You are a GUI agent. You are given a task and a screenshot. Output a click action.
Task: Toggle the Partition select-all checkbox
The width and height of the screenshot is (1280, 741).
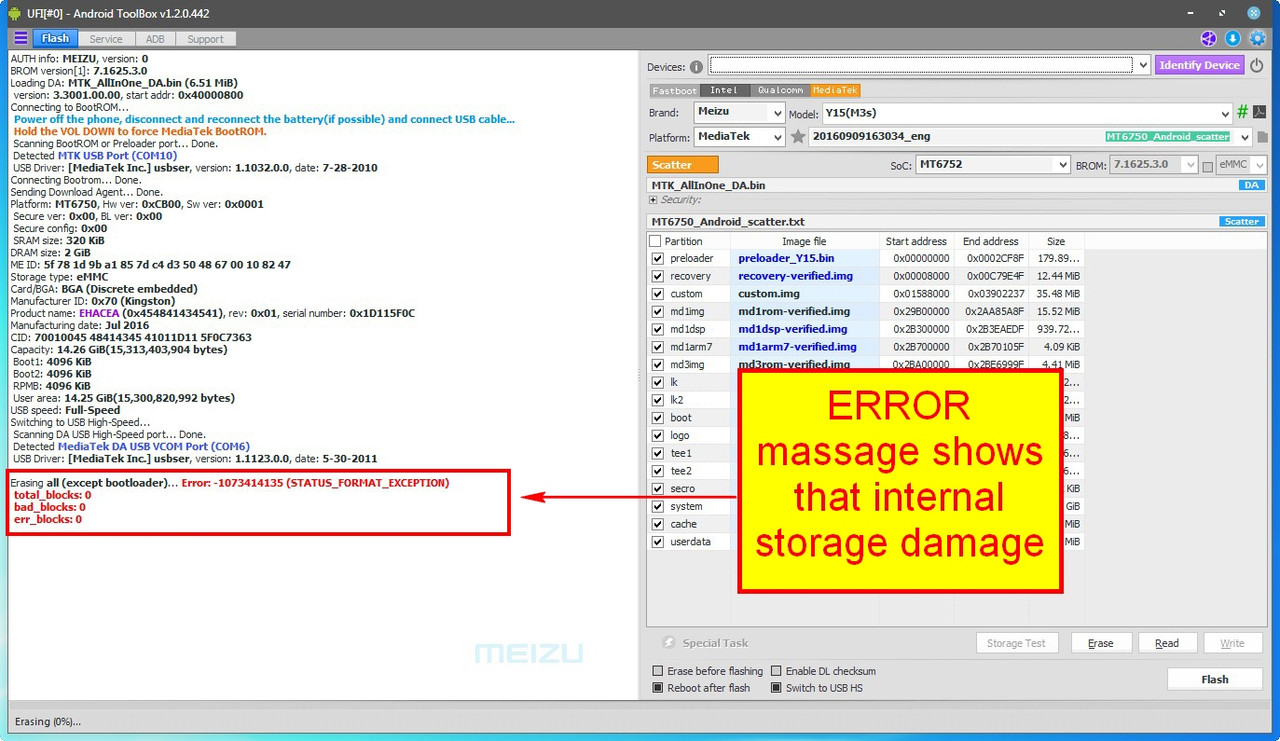(655, 241)
